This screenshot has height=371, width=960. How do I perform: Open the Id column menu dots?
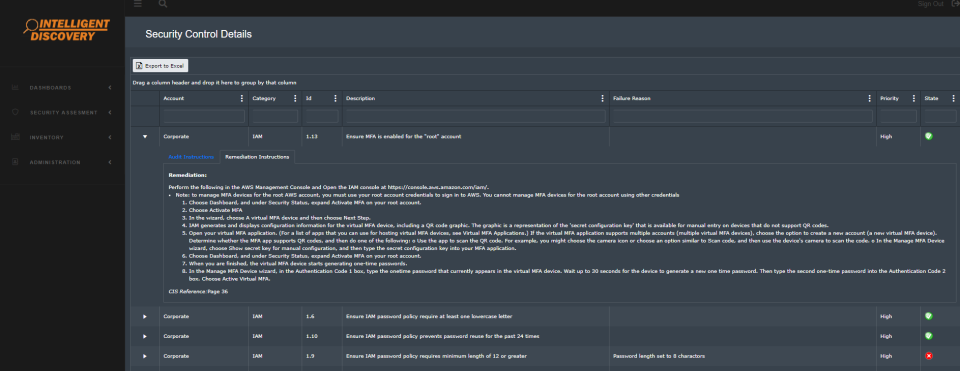point(335,98)
